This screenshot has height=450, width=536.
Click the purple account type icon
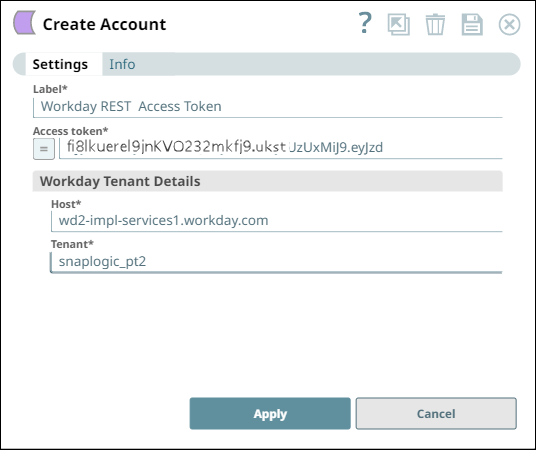pyautogui.click(x=24, y=23)
